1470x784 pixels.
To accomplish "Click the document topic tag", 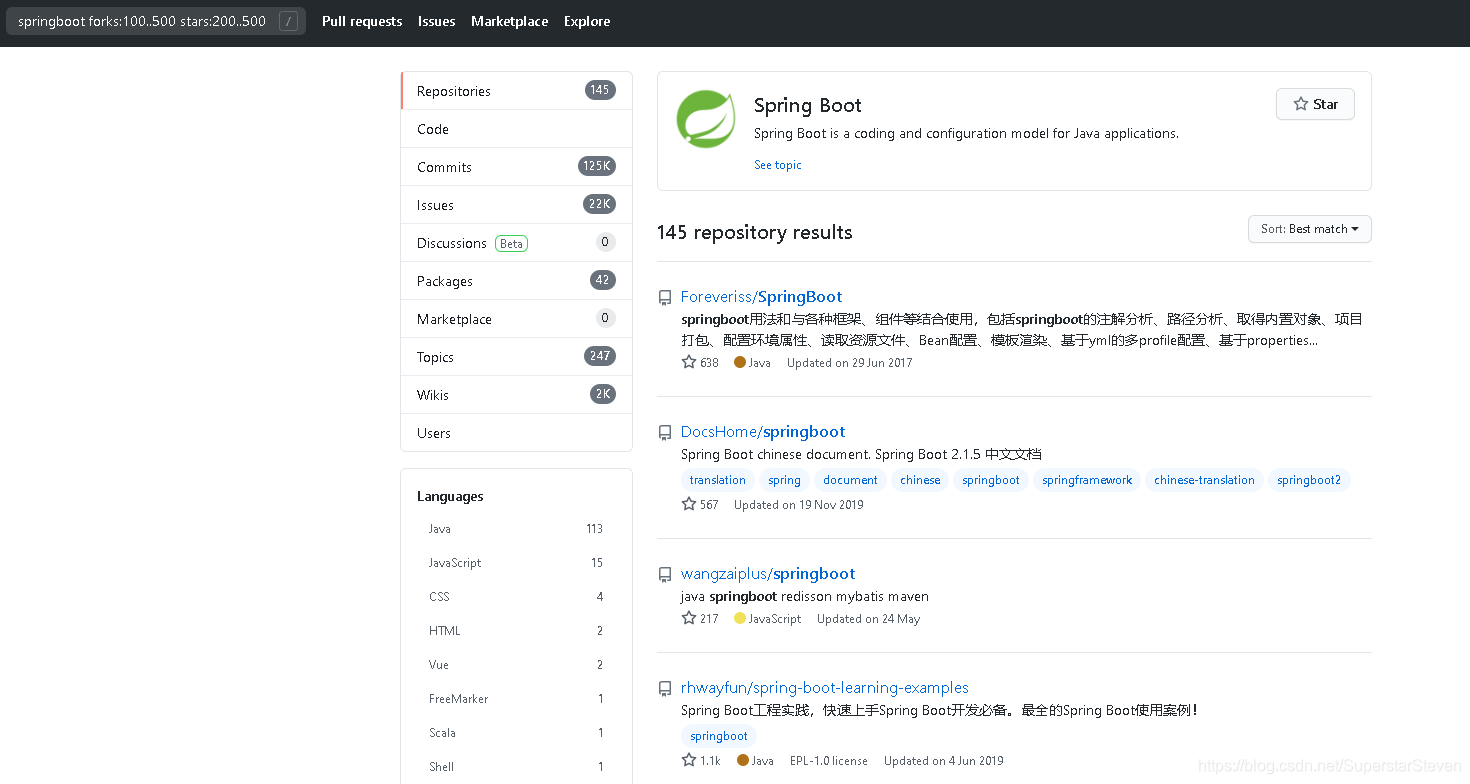I will (851, 480).
